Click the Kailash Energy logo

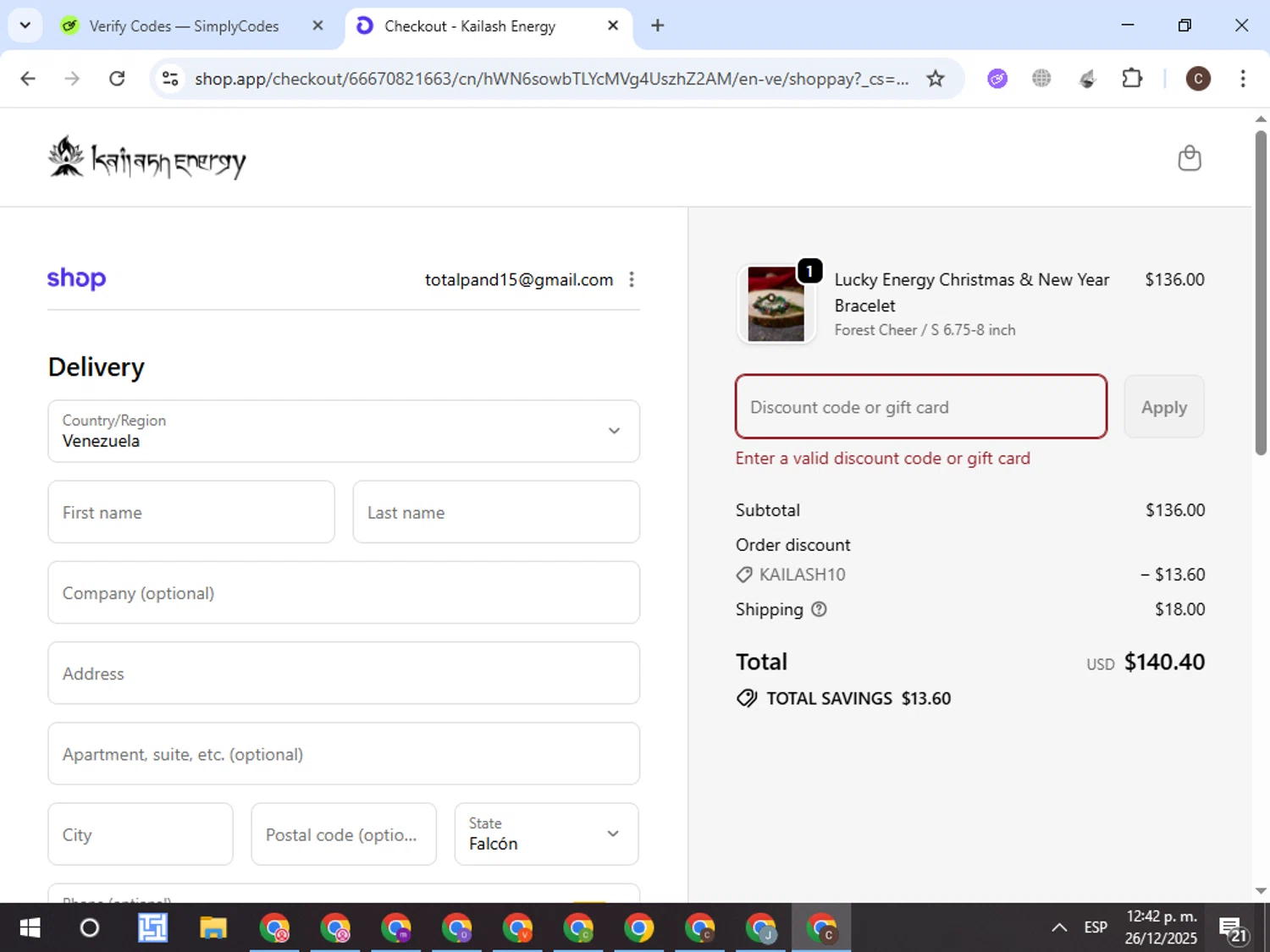pos(147,157)
